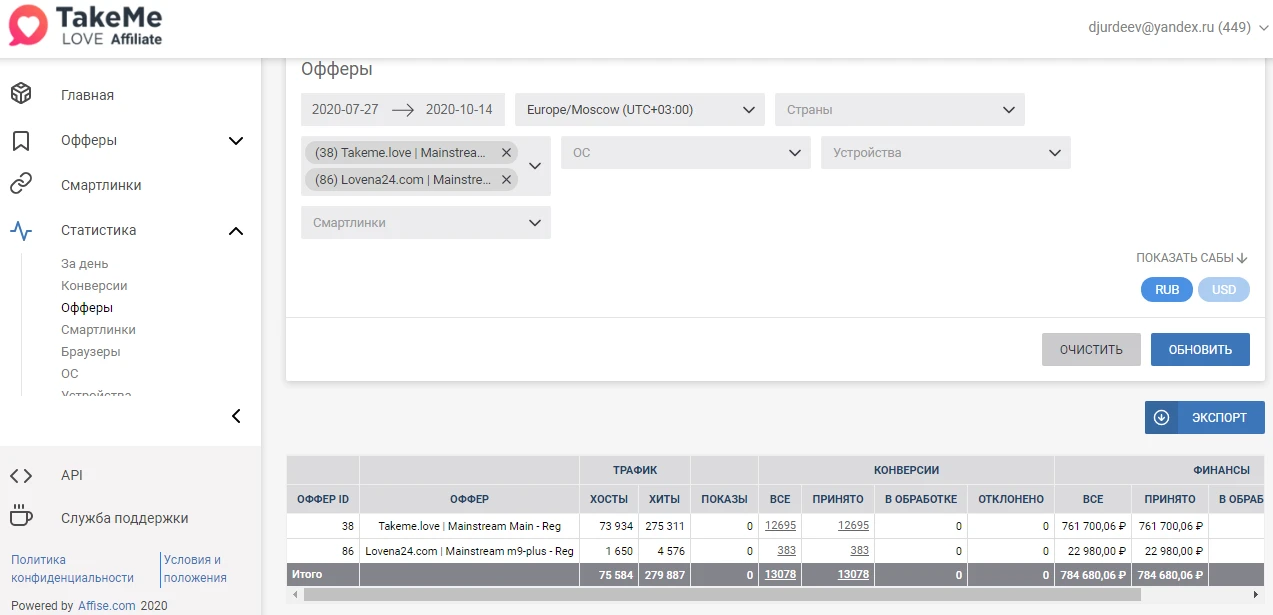Open the Смартлинки filter dropdown
1273x615 pixels.
pos(426,223)
